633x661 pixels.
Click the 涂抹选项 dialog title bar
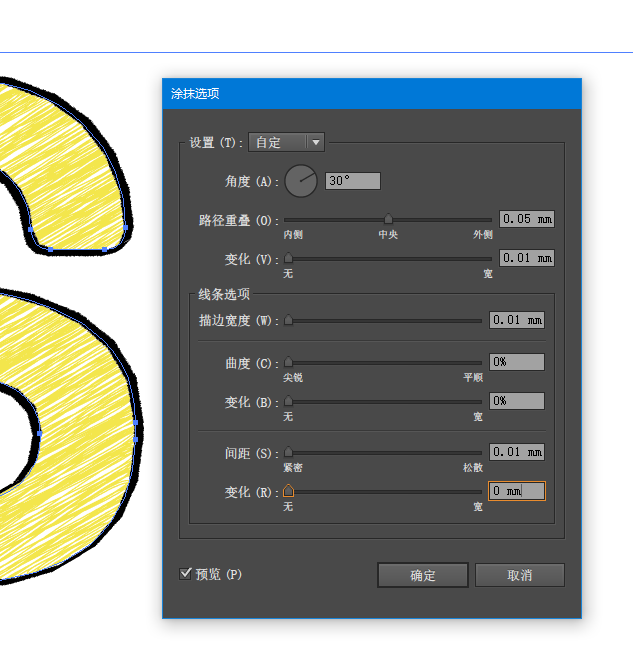pyautogui.click(x=372, y=94)
